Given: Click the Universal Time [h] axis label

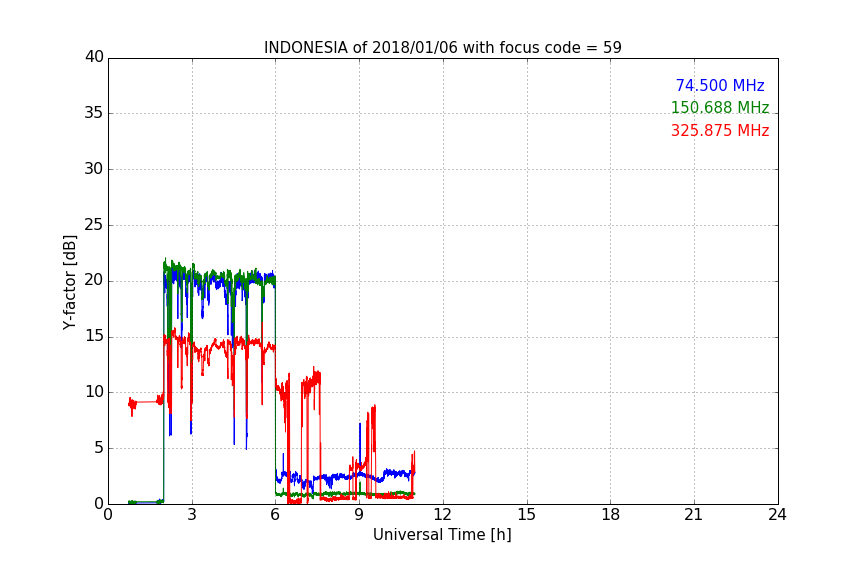Looking at the screenshot, I should coord(442,535).
